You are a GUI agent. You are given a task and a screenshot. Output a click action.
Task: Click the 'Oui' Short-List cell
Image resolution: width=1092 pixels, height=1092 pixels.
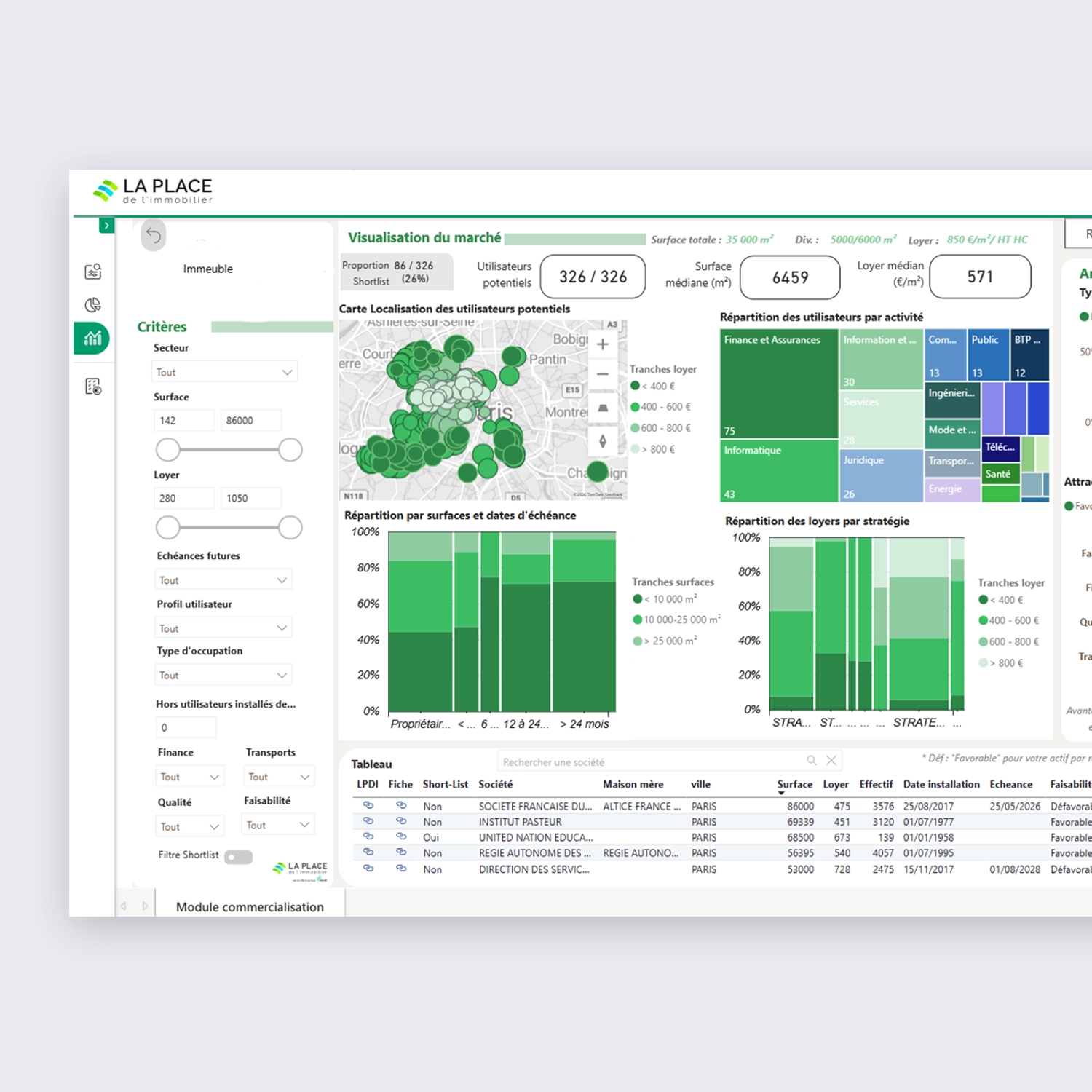pyautogui.click(x=431, y=837)
